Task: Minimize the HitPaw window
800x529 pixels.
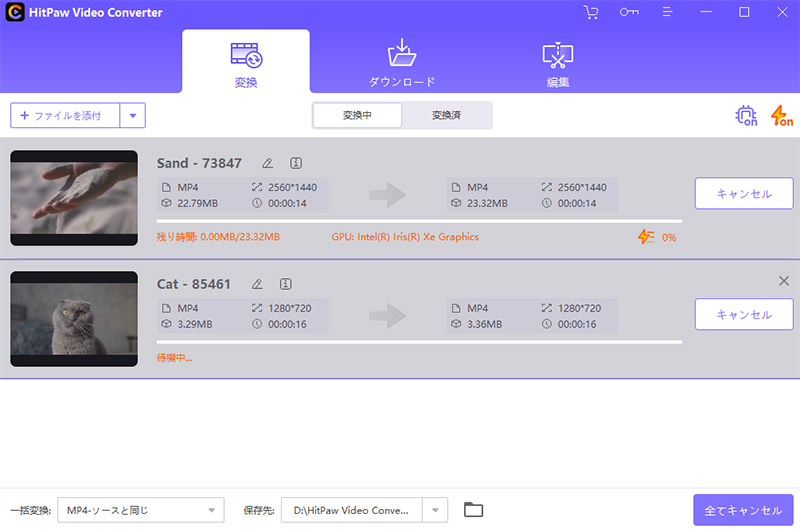Action: click(x=706, y=12)
